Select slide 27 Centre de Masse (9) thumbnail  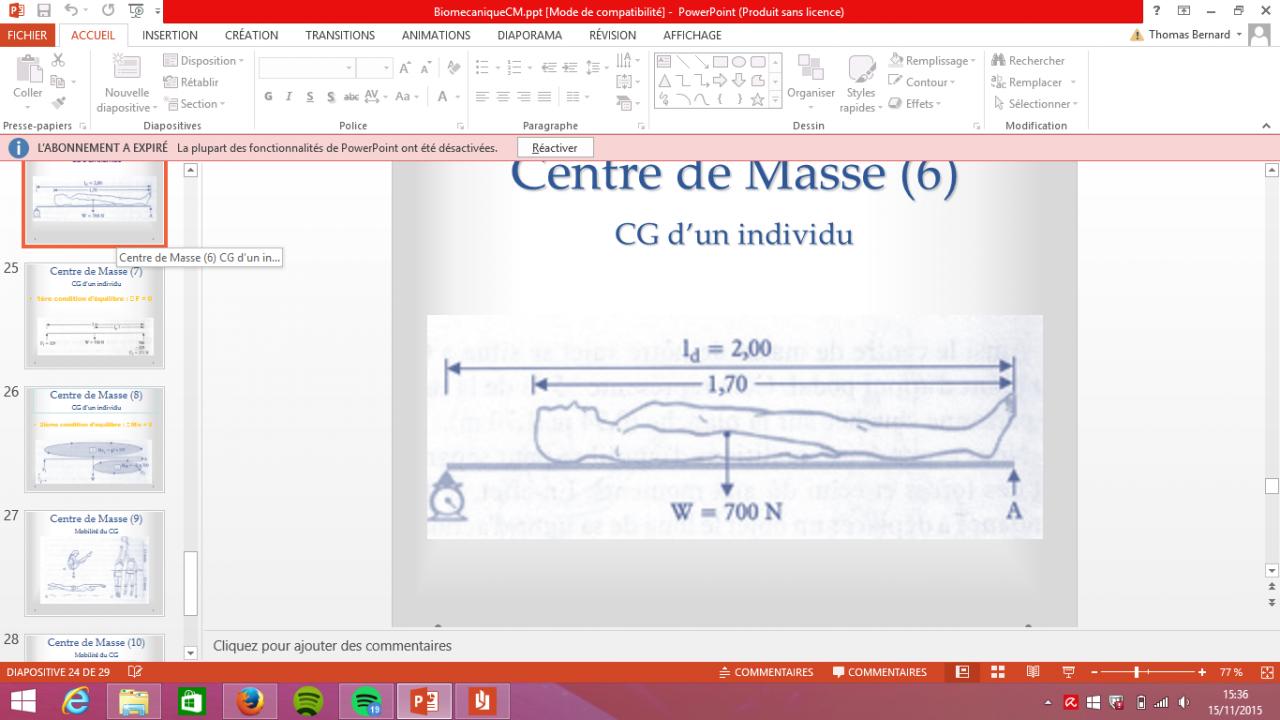tap(94, 563)
